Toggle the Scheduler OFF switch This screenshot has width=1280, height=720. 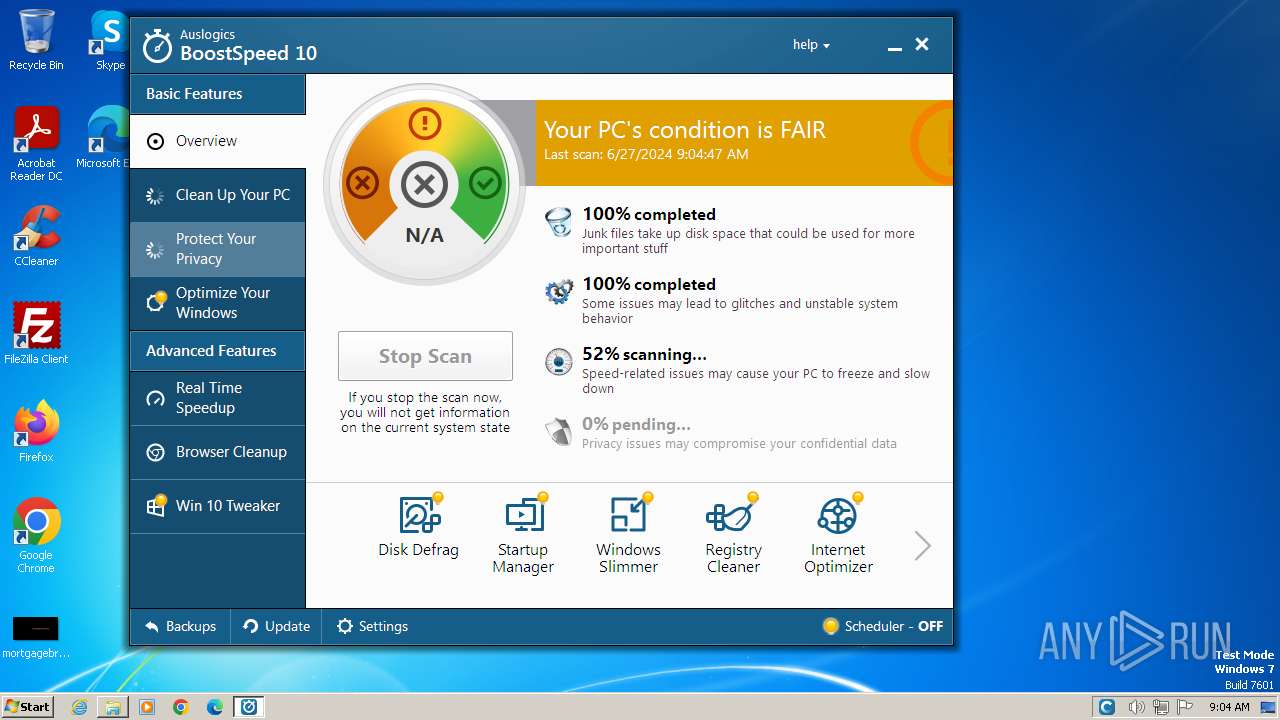[882, 626]
